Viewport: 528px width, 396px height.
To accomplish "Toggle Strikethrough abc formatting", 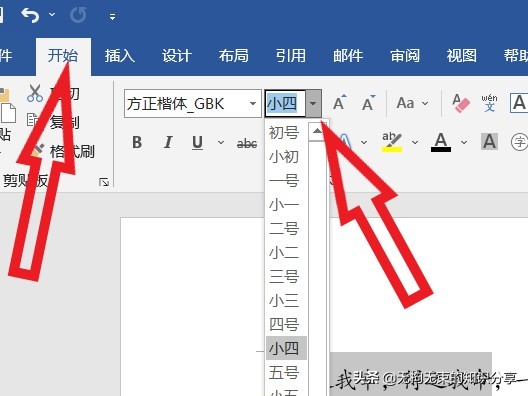I will click(247, 144).
